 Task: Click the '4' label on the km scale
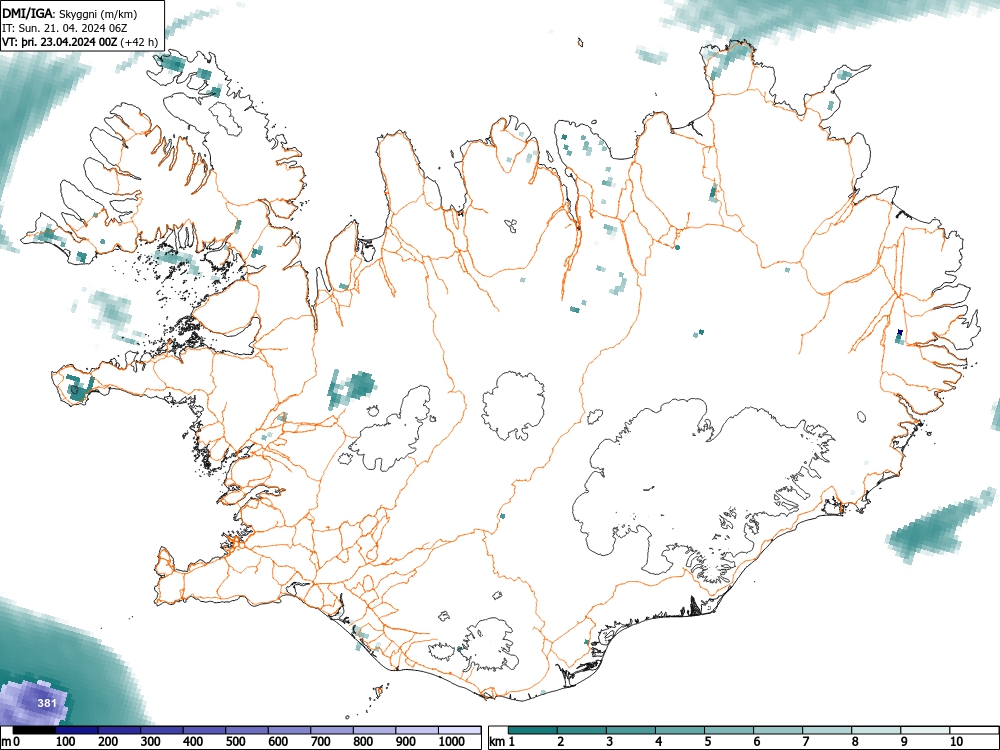pyautogui.click(x=658, y=741)
